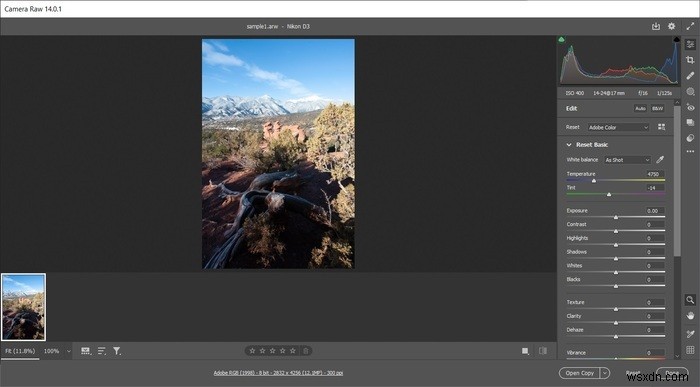Set a five-star rating
The height and width of the screenshot is (387, 700).
coord(293,351)
